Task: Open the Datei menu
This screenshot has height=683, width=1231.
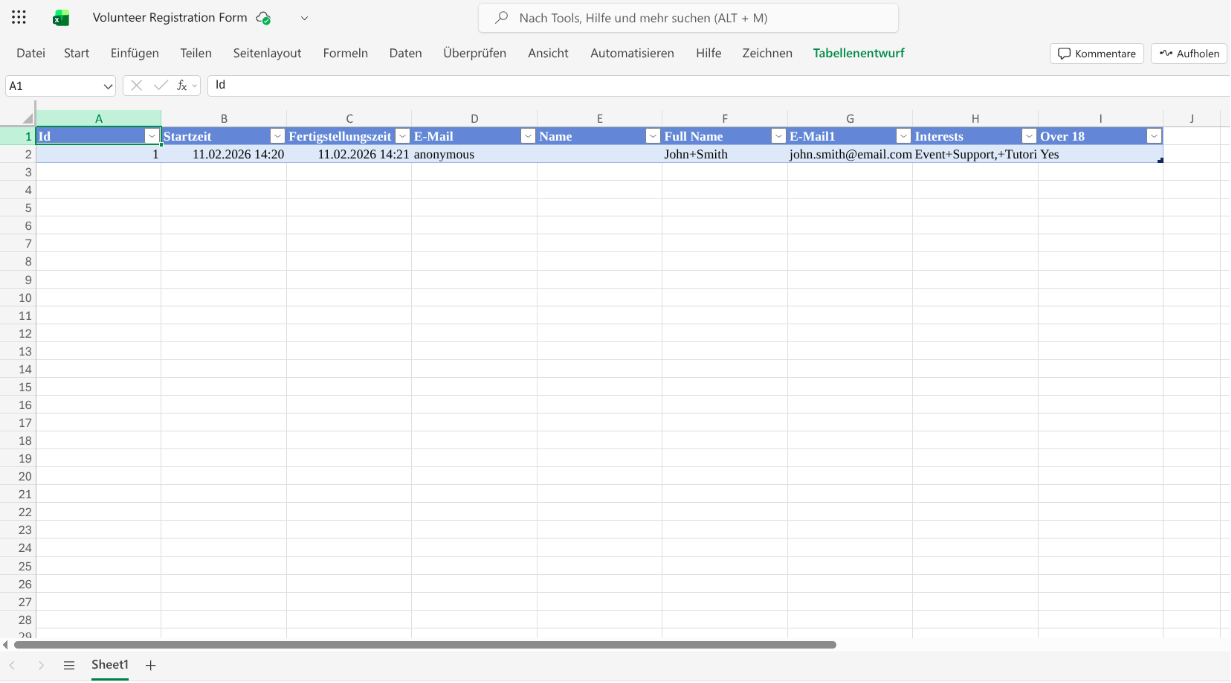Action: 30,53
